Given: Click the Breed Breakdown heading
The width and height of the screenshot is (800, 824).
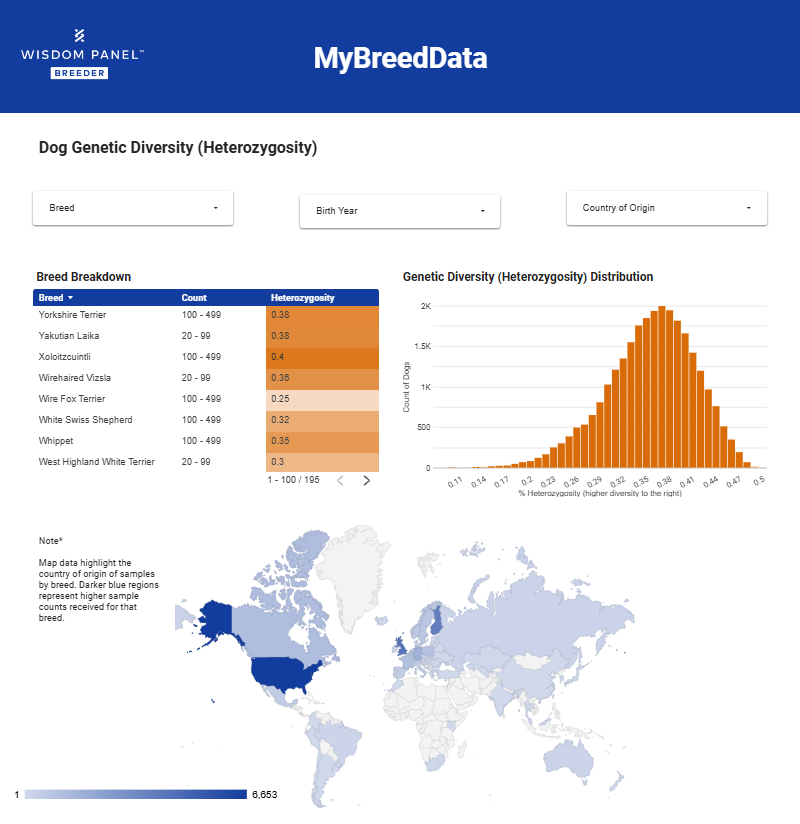Looking at the screenshot, I should click(84, 277).
